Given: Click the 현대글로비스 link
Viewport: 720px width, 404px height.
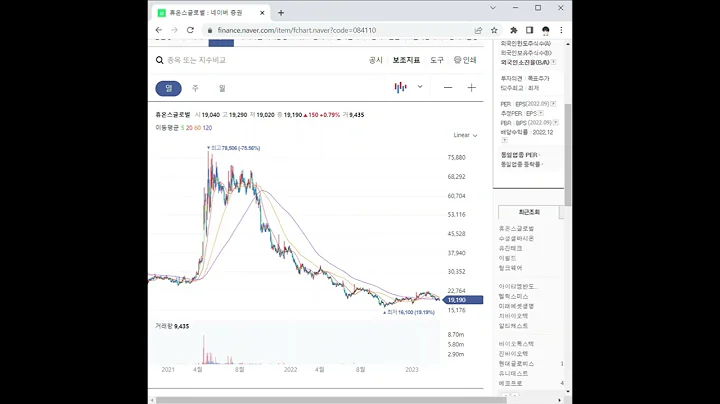Looking at the screenshot, I should [x=516, y=364].
